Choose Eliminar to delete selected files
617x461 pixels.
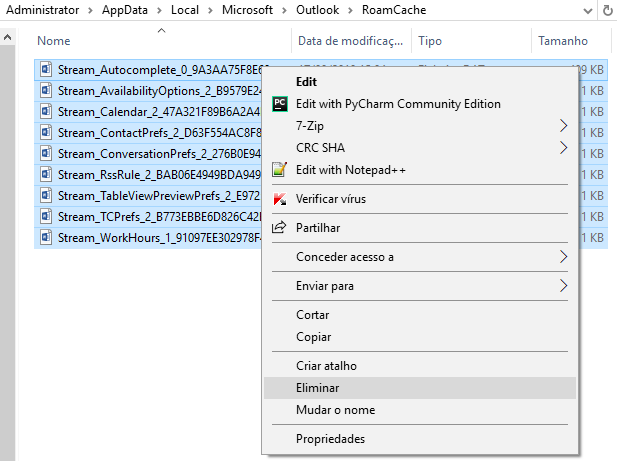[x=420, y=388]
